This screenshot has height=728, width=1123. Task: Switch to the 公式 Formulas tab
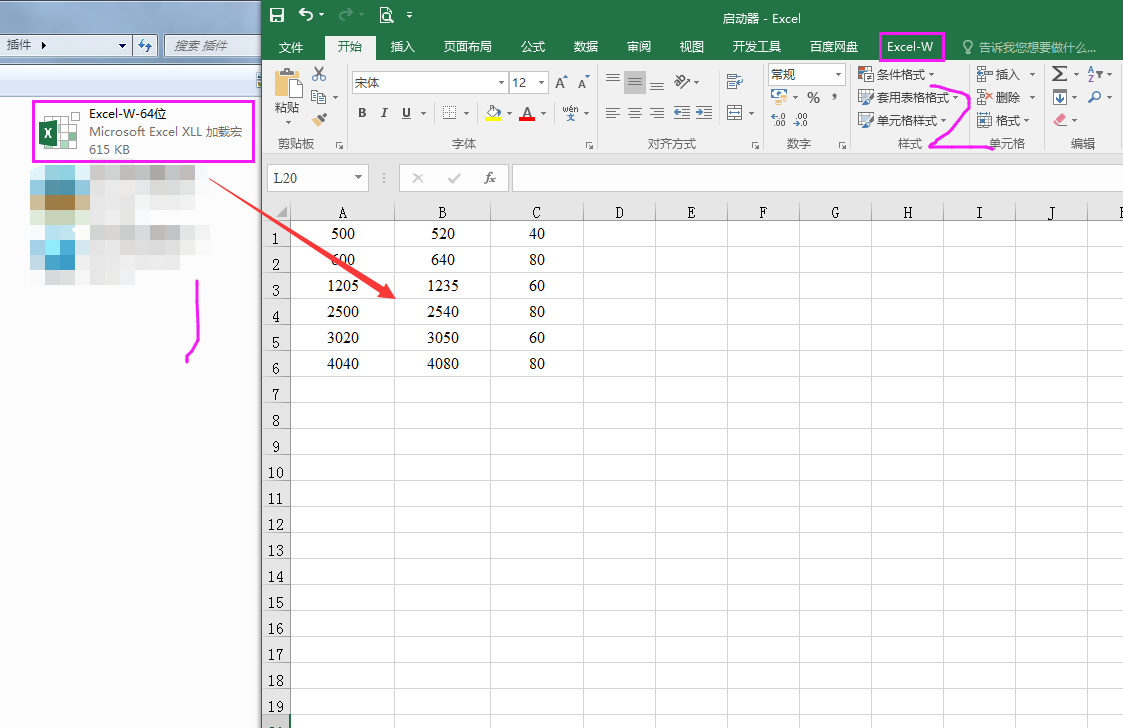click(x=533, y=47)
